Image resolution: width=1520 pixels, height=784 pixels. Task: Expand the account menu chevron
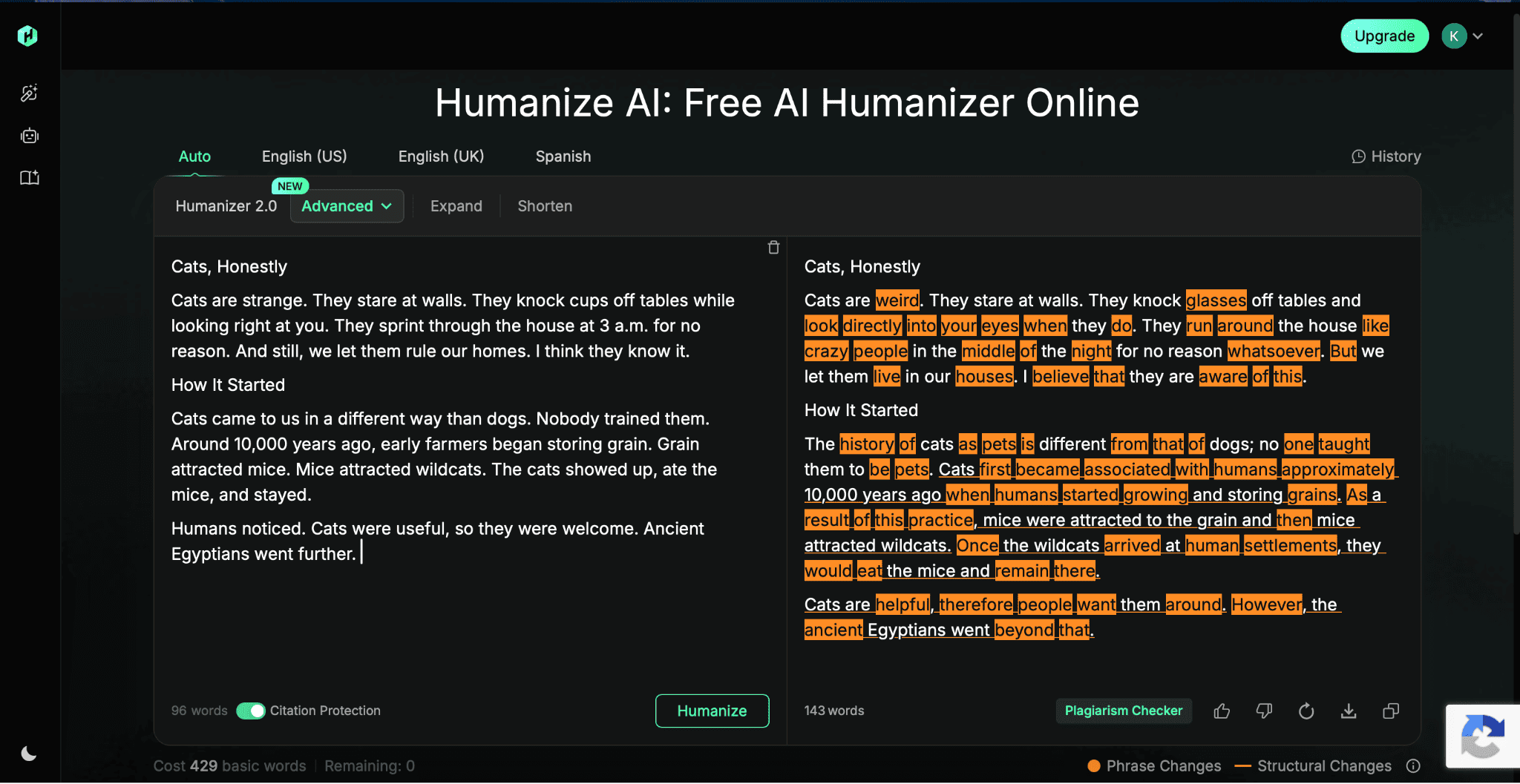click(1478, 36)
